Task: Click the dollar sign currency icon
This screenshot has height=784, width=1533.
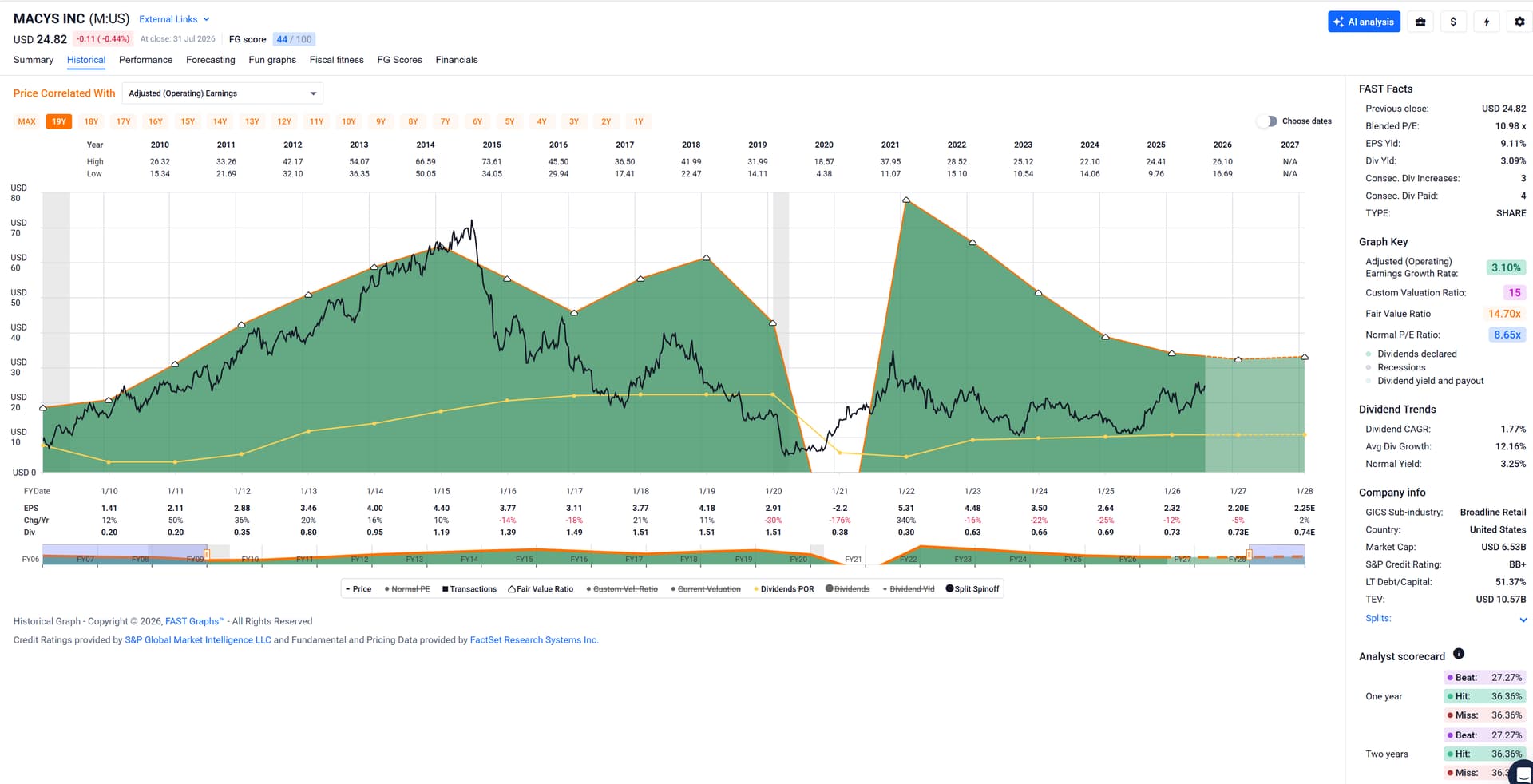Action: 1453,22
